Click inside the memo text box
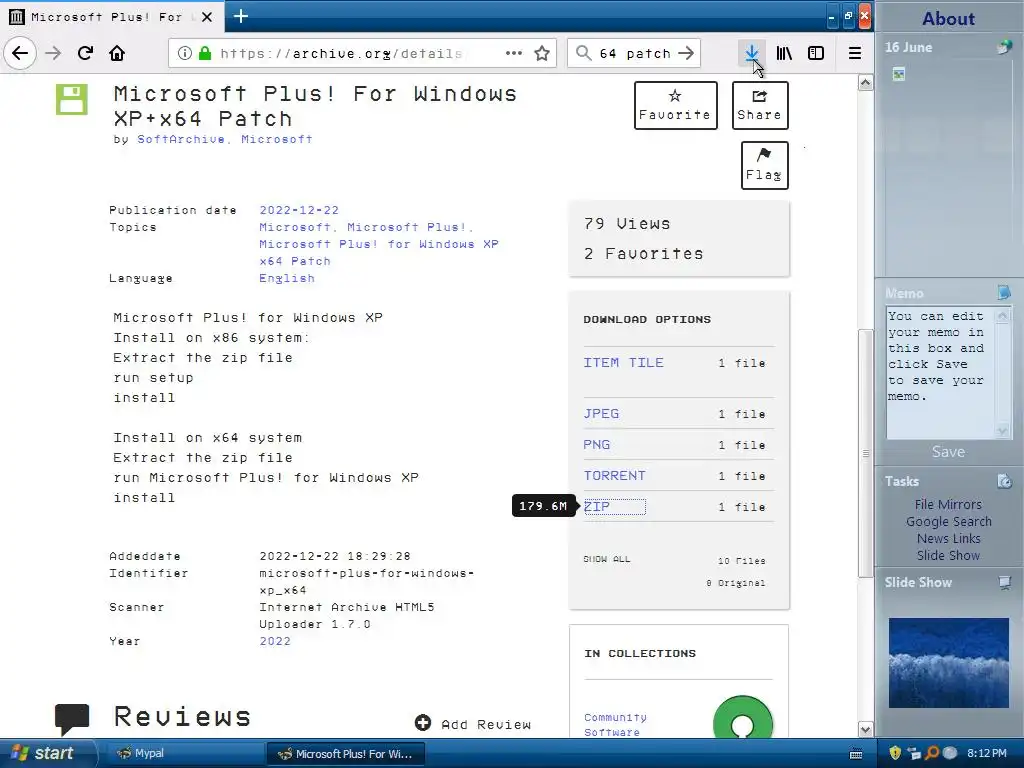 pyautogui.click(x=940, y=373)
